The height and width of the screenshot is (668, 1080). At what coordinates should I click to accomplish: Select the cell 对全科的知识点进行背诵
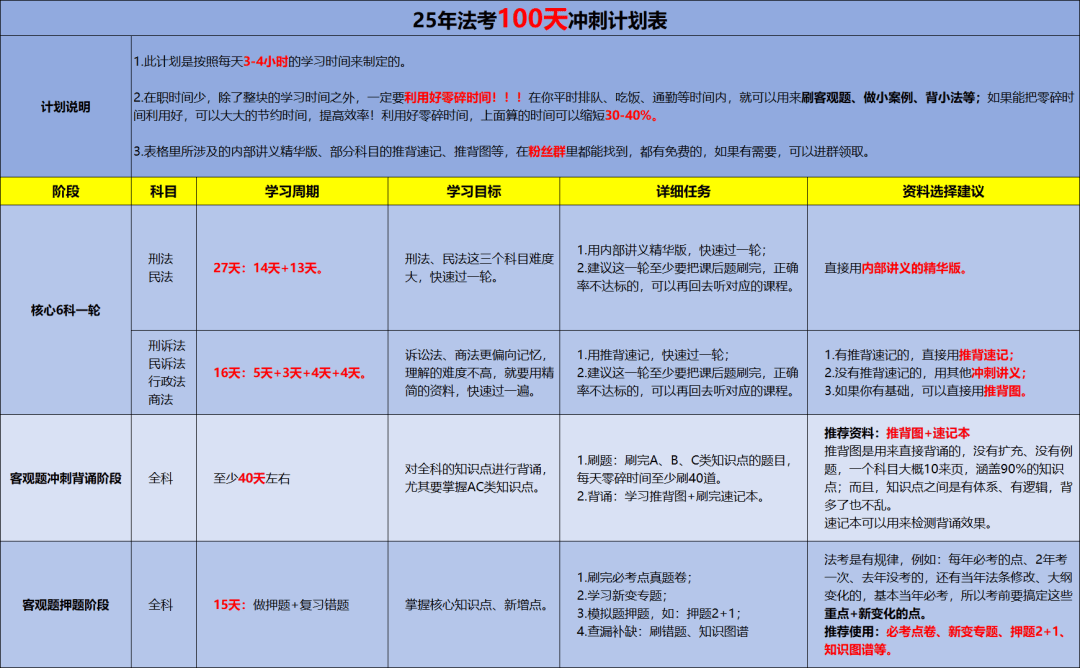474,478
